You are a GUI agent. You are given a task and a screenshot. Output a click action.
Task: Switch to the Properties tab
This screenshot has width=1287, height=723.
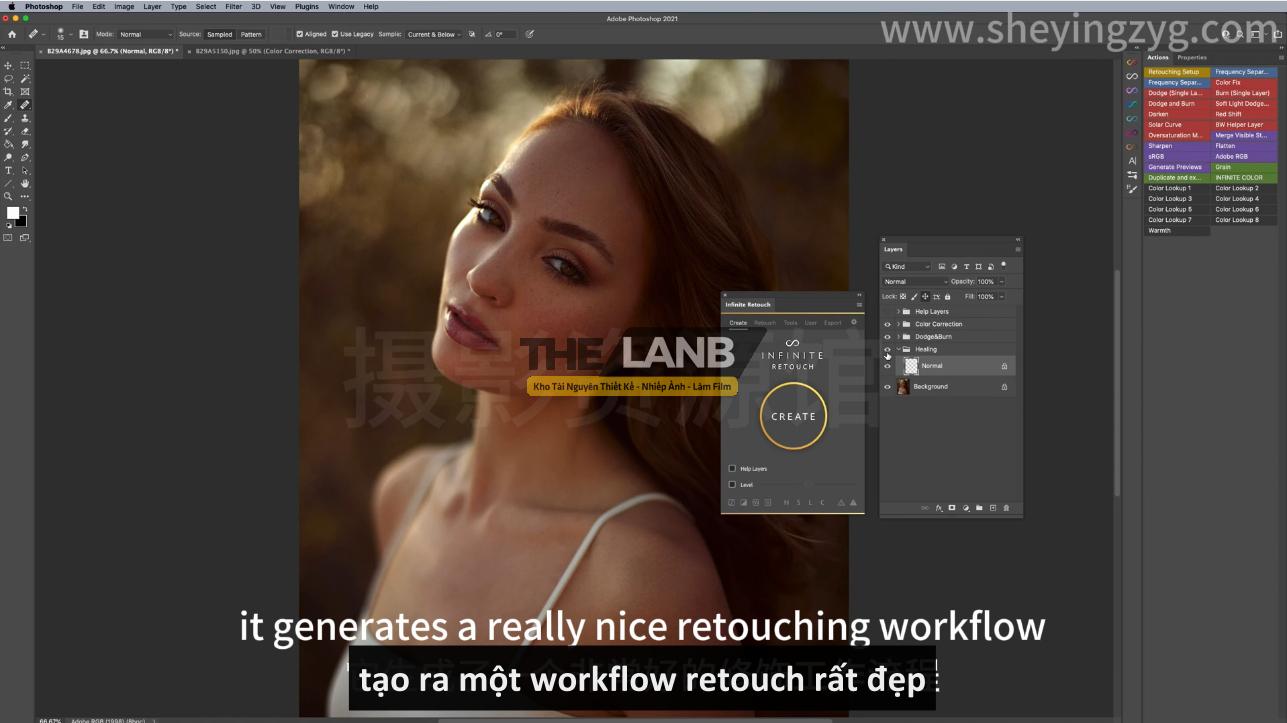1192,58
